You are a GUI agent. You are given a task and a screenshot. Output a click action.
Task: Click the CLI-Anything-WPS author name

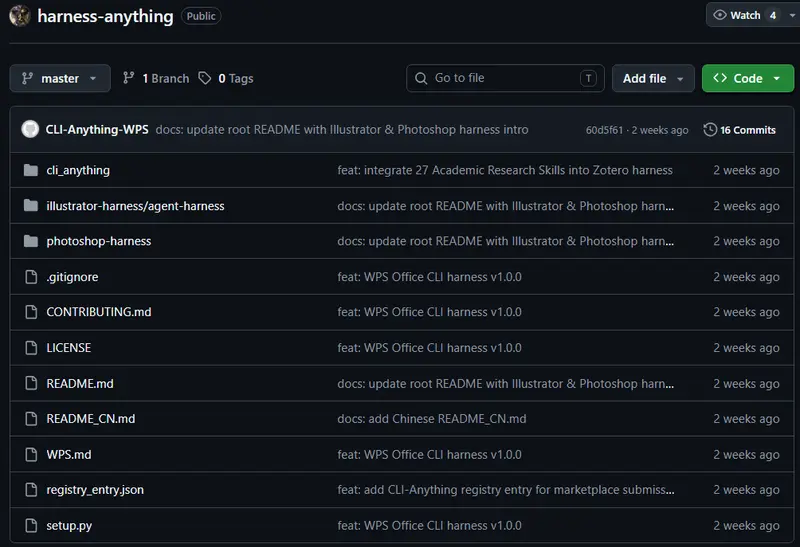click(x=97, y=129)
